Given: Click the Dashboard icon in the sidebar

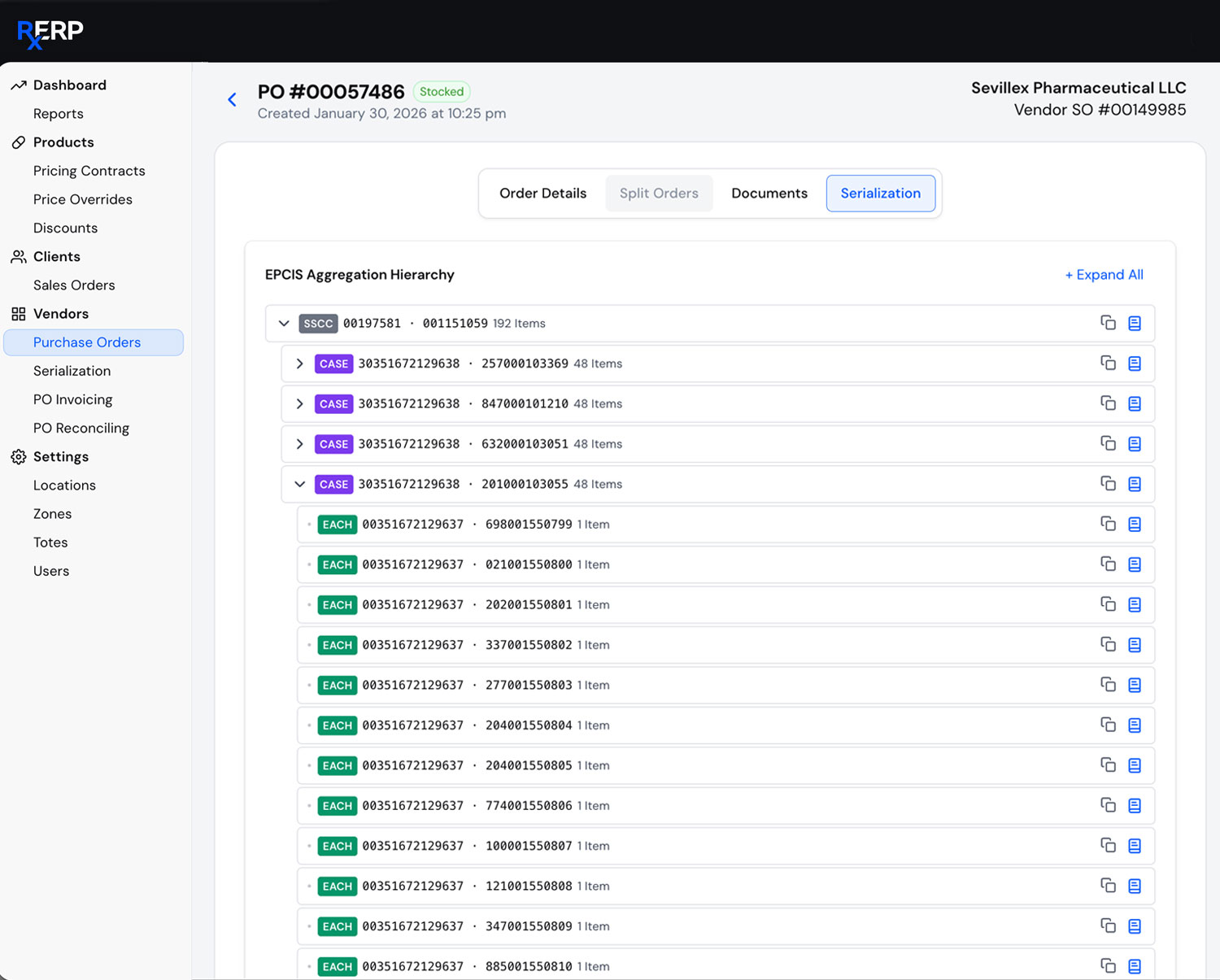Looking at the screenshot, I should point(18,85).
